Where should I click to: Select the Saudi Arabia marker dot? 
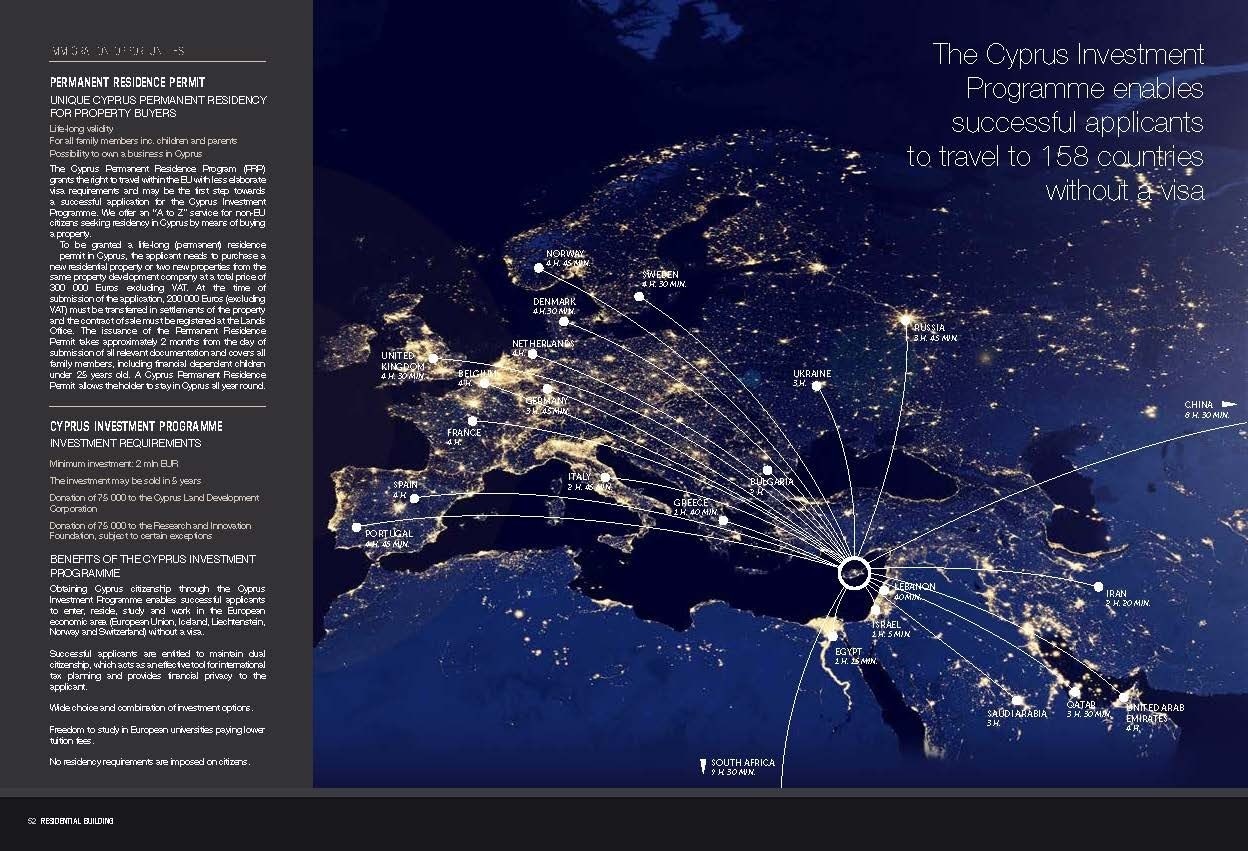click(x=1016, y=701)
